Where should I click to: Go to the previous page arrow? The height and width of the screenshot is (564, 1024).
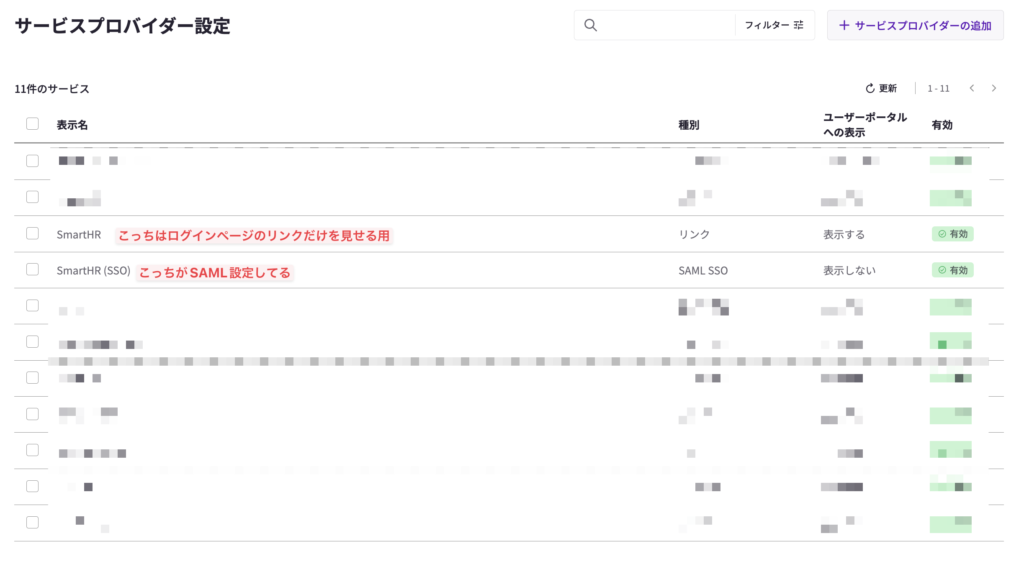[971, 89]
